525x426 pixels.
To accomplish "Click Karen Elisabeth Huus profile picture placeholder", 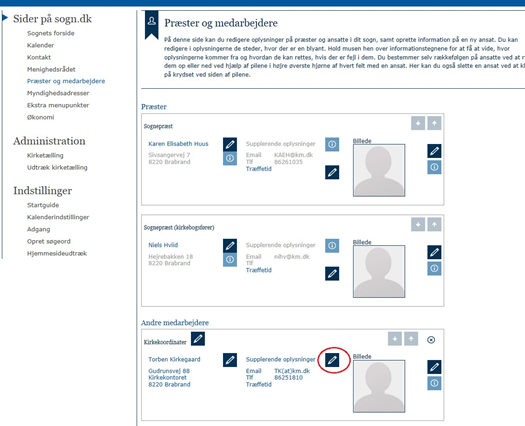I will click(x=379, y=170).
